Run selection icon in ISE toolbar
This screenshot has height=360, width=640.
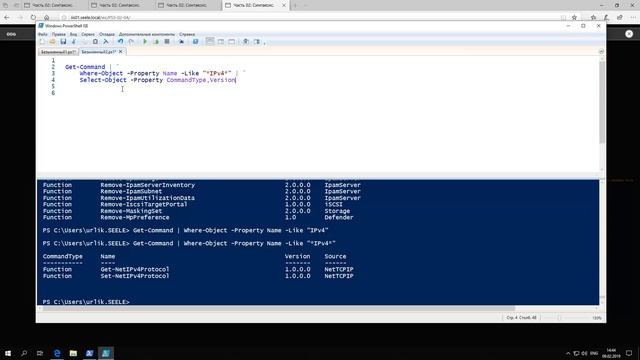[x=156, y=42]
